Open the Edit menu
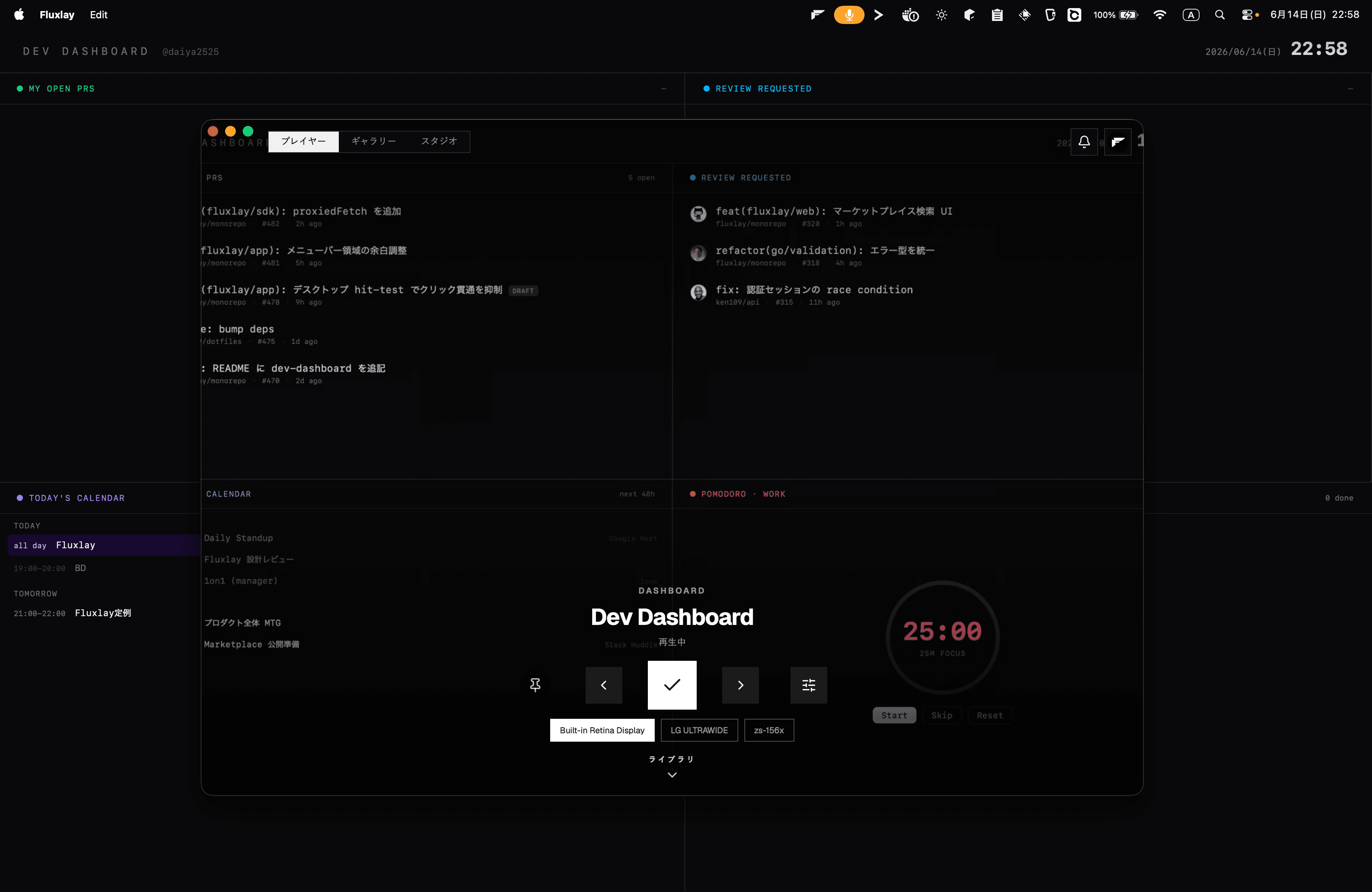 click(x=98, y=15)
